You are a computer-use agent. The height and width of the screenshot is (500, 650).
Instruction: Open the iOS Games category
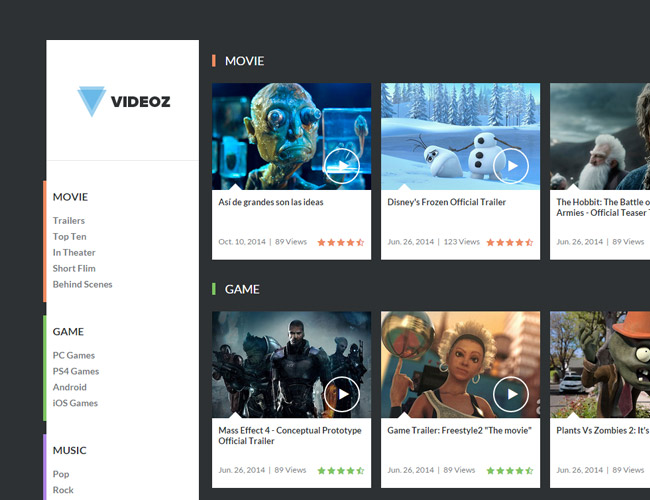75,403
